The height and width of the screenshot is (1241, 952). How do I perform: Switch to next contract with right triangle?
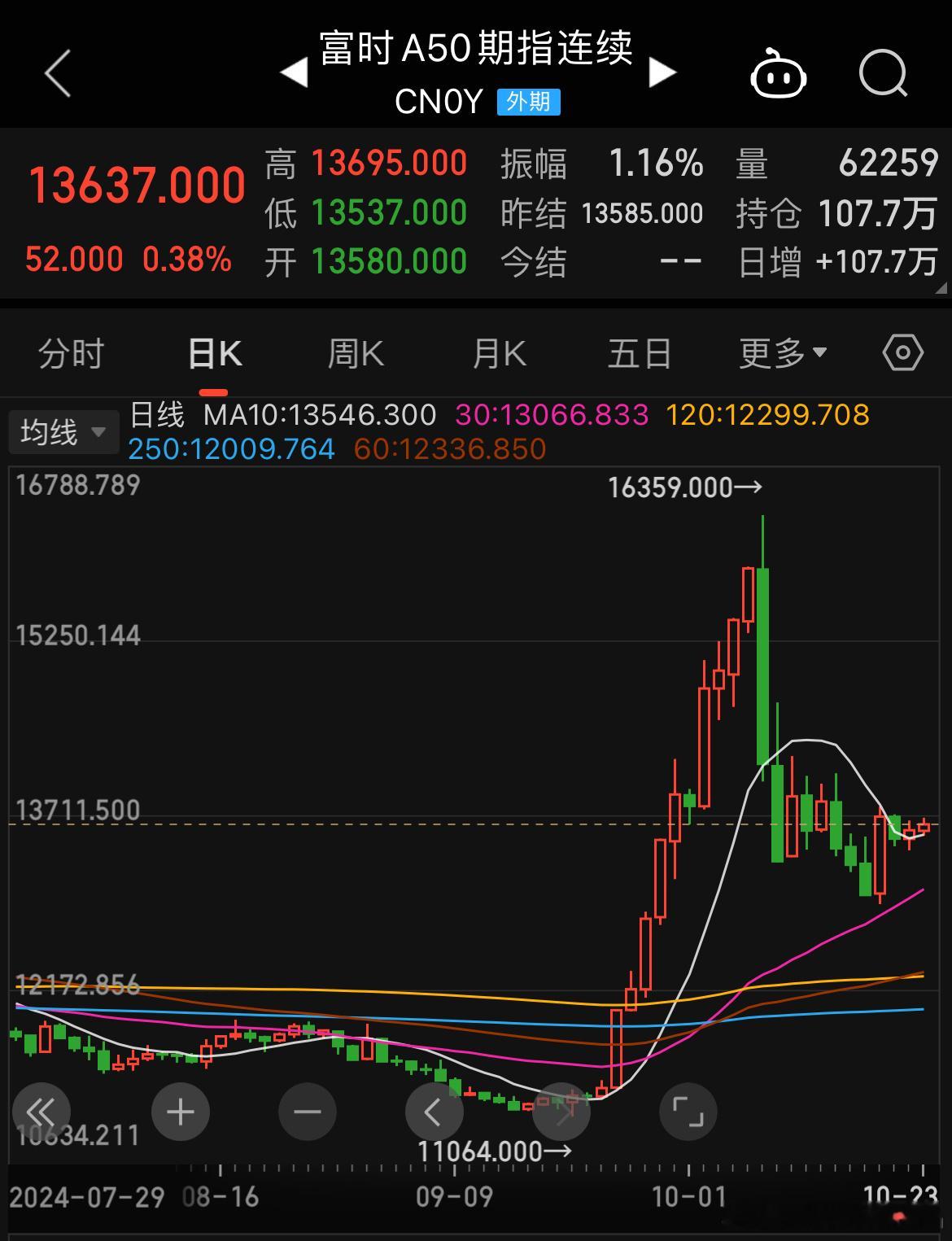(x=663, y=73)
